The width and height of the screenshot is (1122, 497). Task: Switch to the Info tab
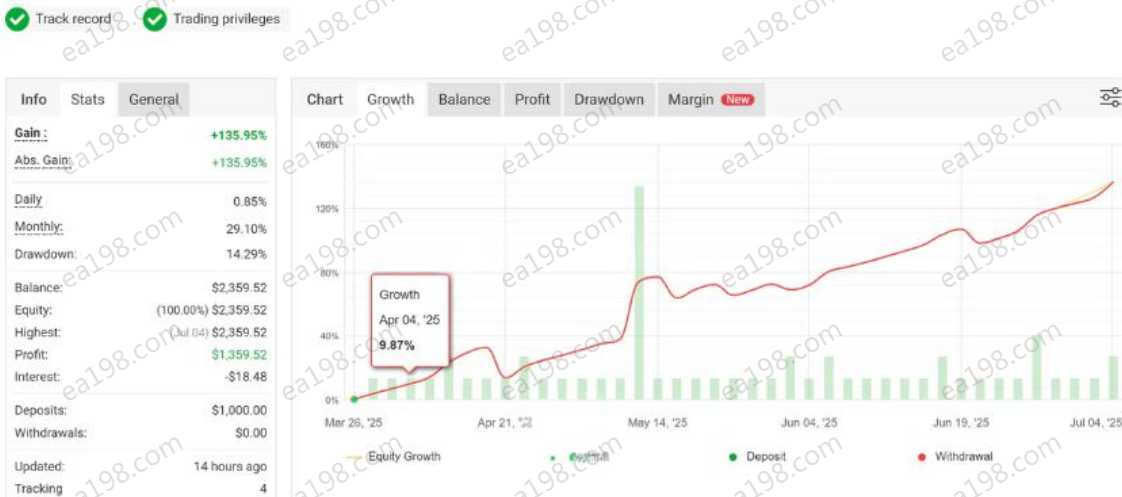click(33, 99)
